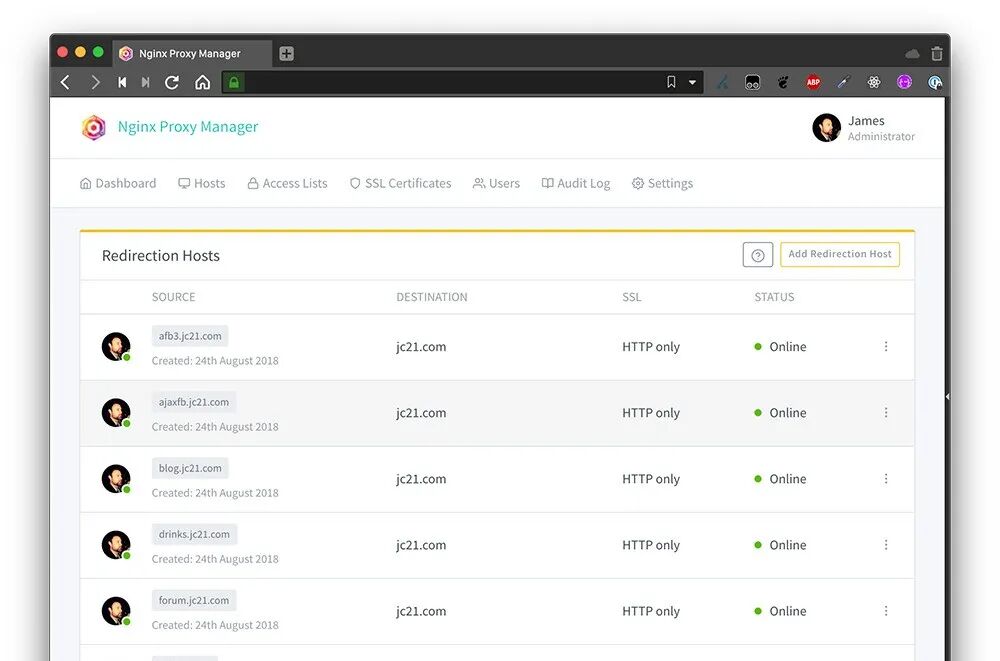Click owner avatar in afb3.jc21.com row

(116, 346)
